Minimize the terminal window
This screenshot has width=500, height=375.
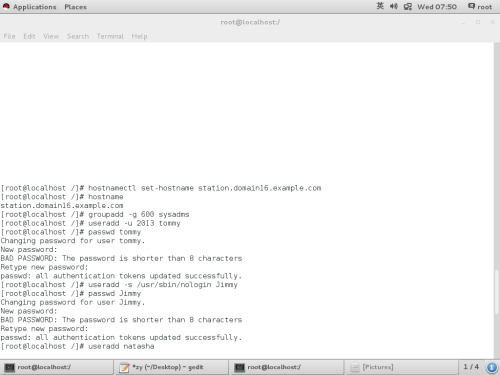click(463, 22)
